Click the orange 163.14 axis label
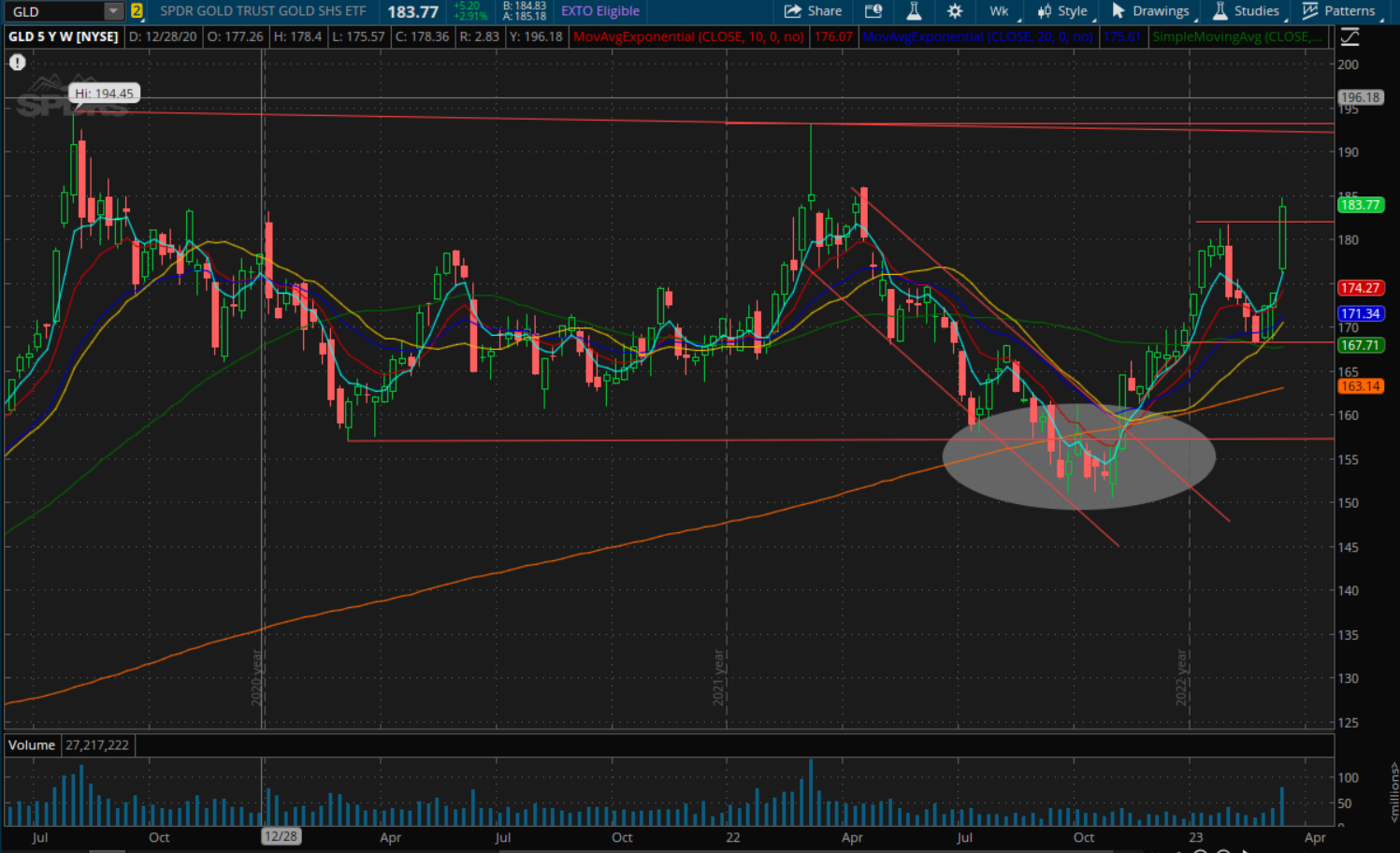The image size is (1400, 853). coord(1360,386)
